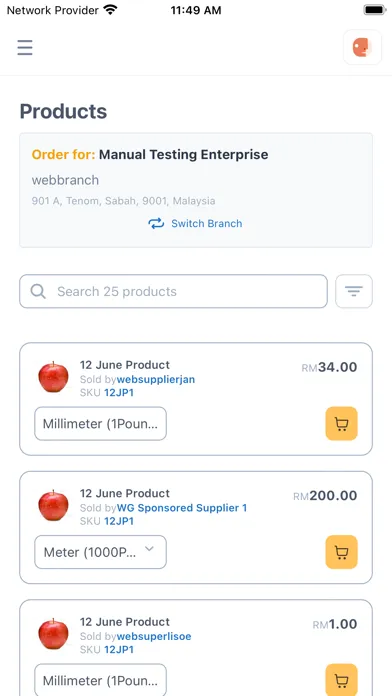The image size is (392, 696).
Task: Open websuperlisoe supplier link
Action: 154,636
